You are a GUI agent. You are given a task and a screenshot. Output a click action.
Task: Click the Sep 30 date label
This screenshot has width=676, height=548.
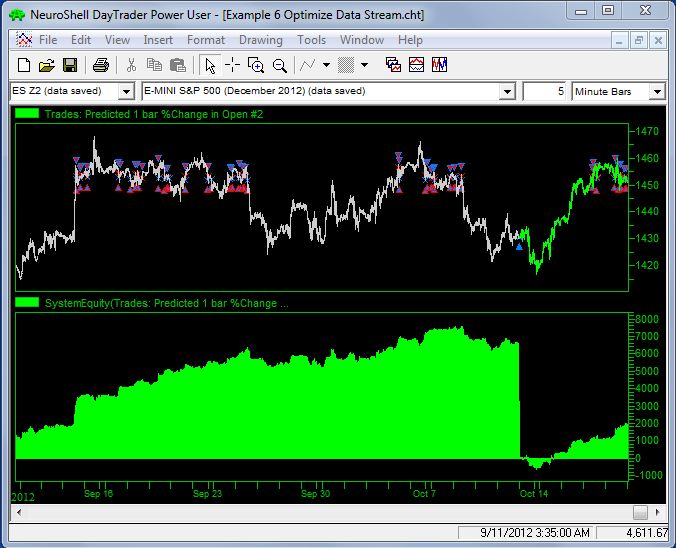pos(315,494)
